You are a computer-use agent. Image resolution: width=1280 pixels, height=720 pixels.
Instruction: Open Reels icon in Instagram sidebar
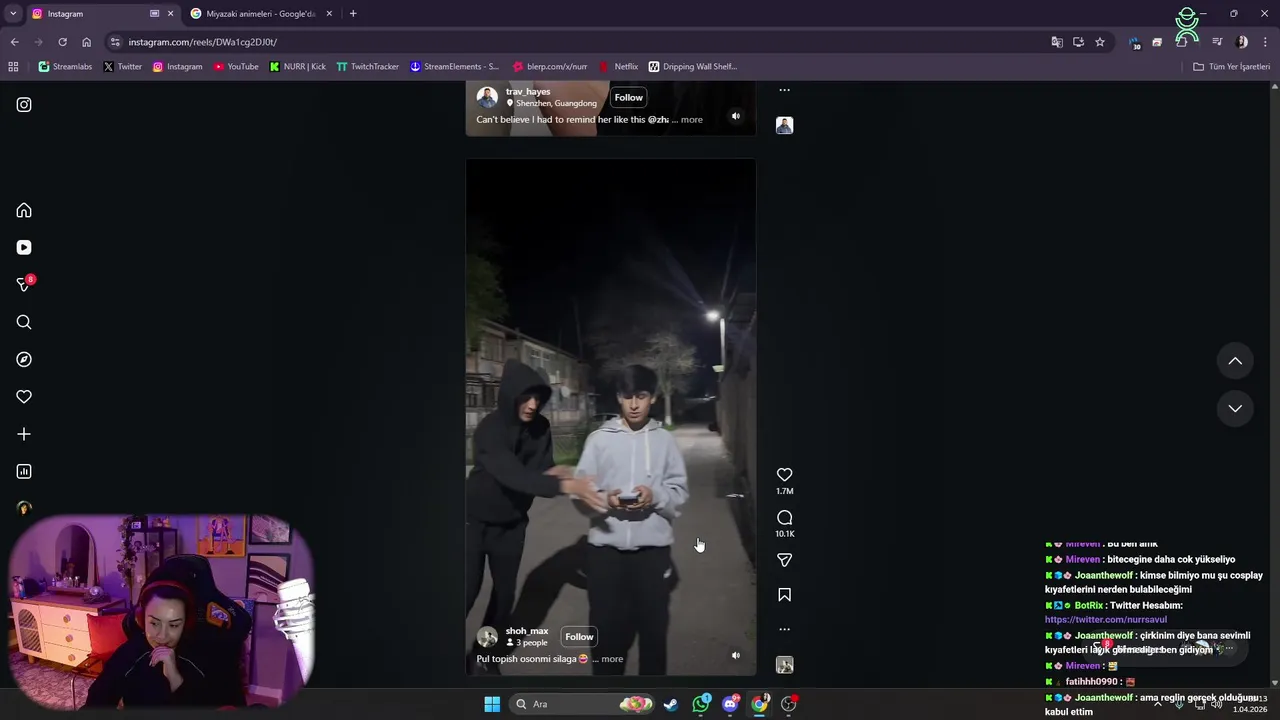pos(24,247)
